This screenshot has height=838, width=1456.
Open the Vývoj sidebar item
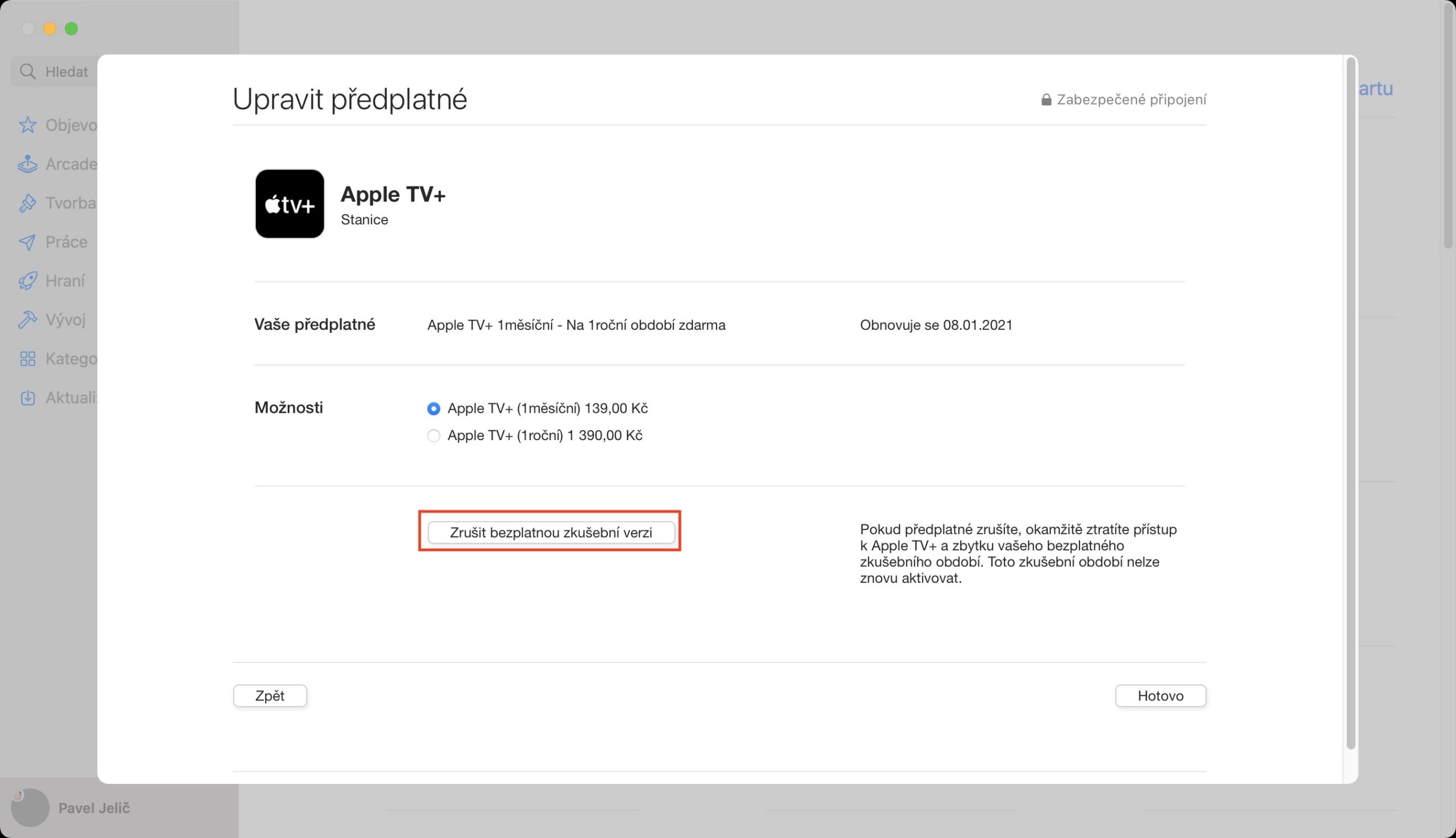52,320
